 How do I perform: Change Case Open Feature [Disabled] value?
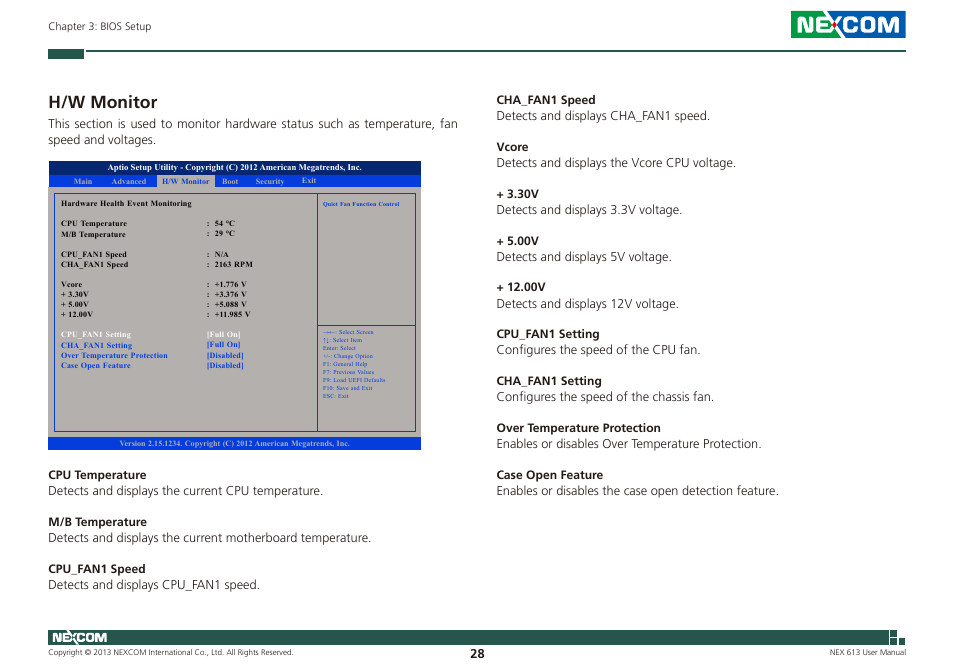tap(225, 365)
